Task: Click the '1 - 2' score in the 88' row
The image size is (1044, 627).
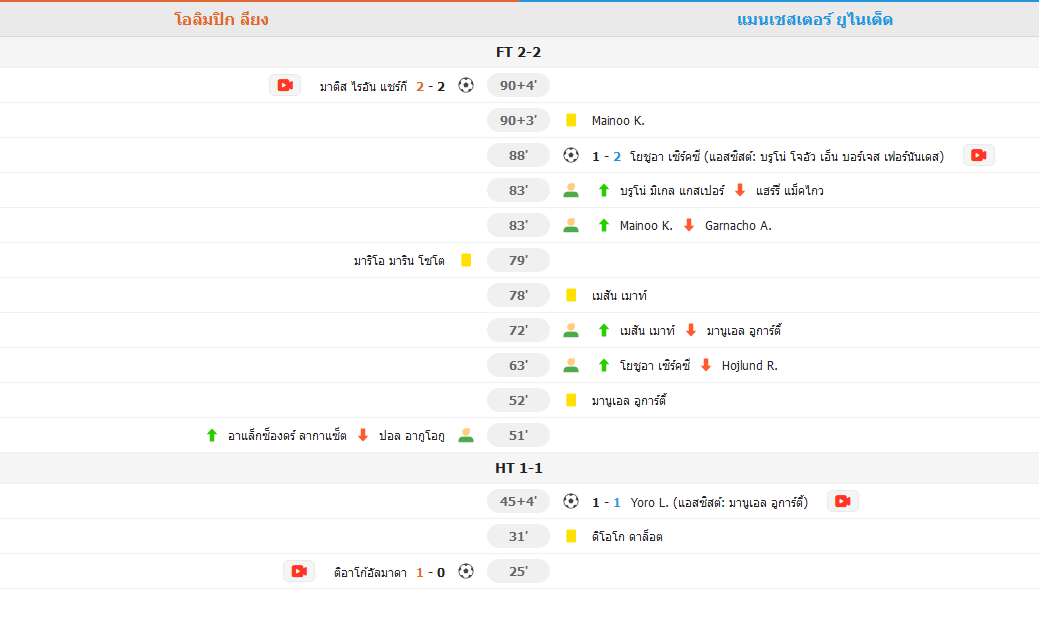Action: tap(606, 156)
